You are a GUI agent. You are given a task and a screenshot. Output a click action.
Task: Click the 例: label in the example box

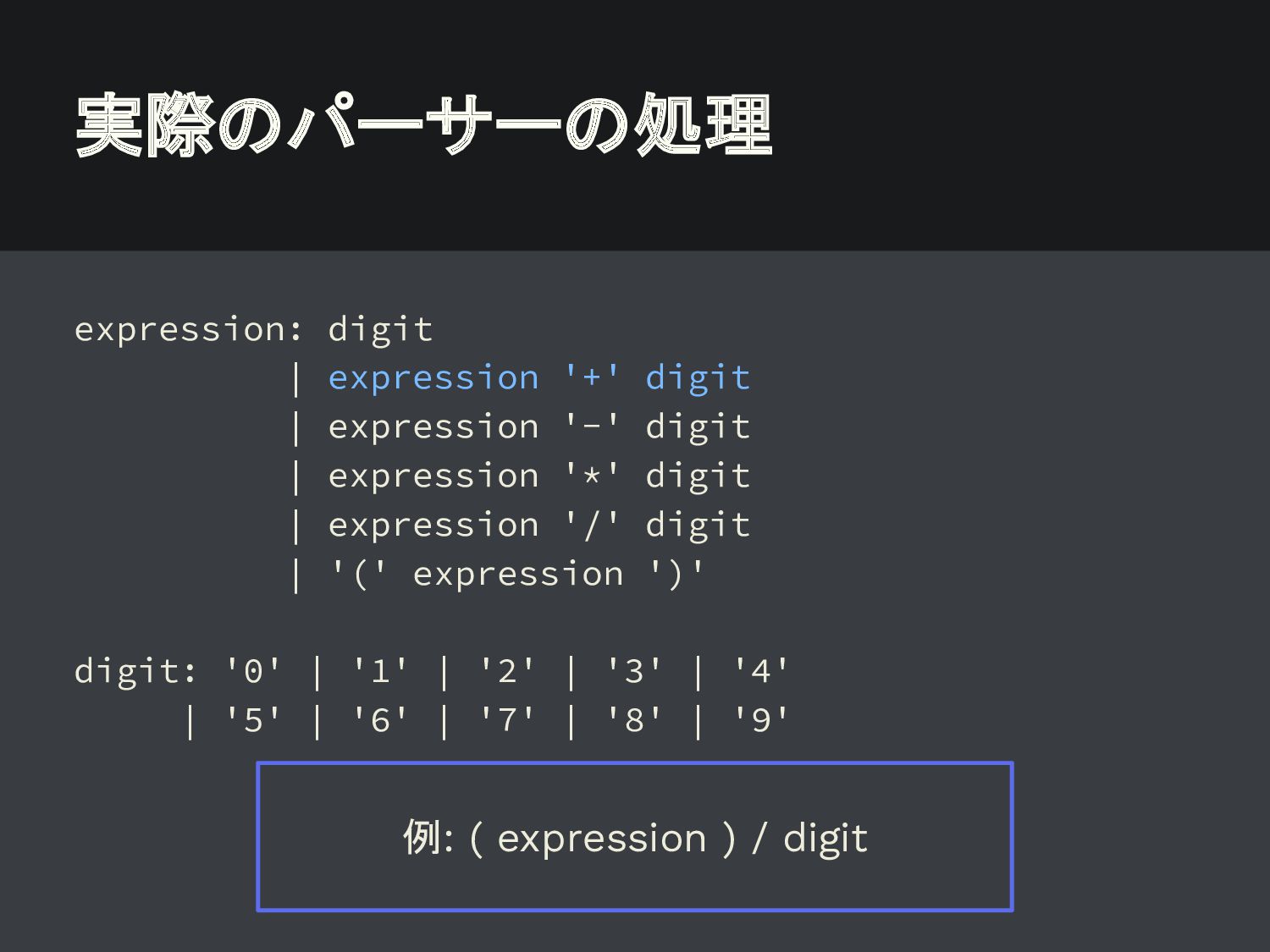[428, 838]
